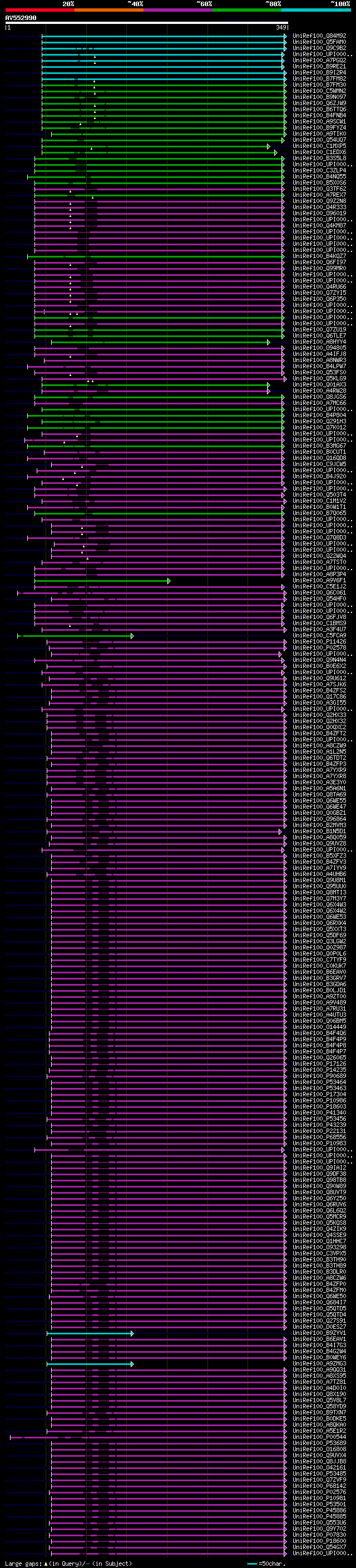The height and width of the screenshot is (1568, 356).
Task: Open the UniRef100_Q8X190 entry
Action: [319, 1394]
